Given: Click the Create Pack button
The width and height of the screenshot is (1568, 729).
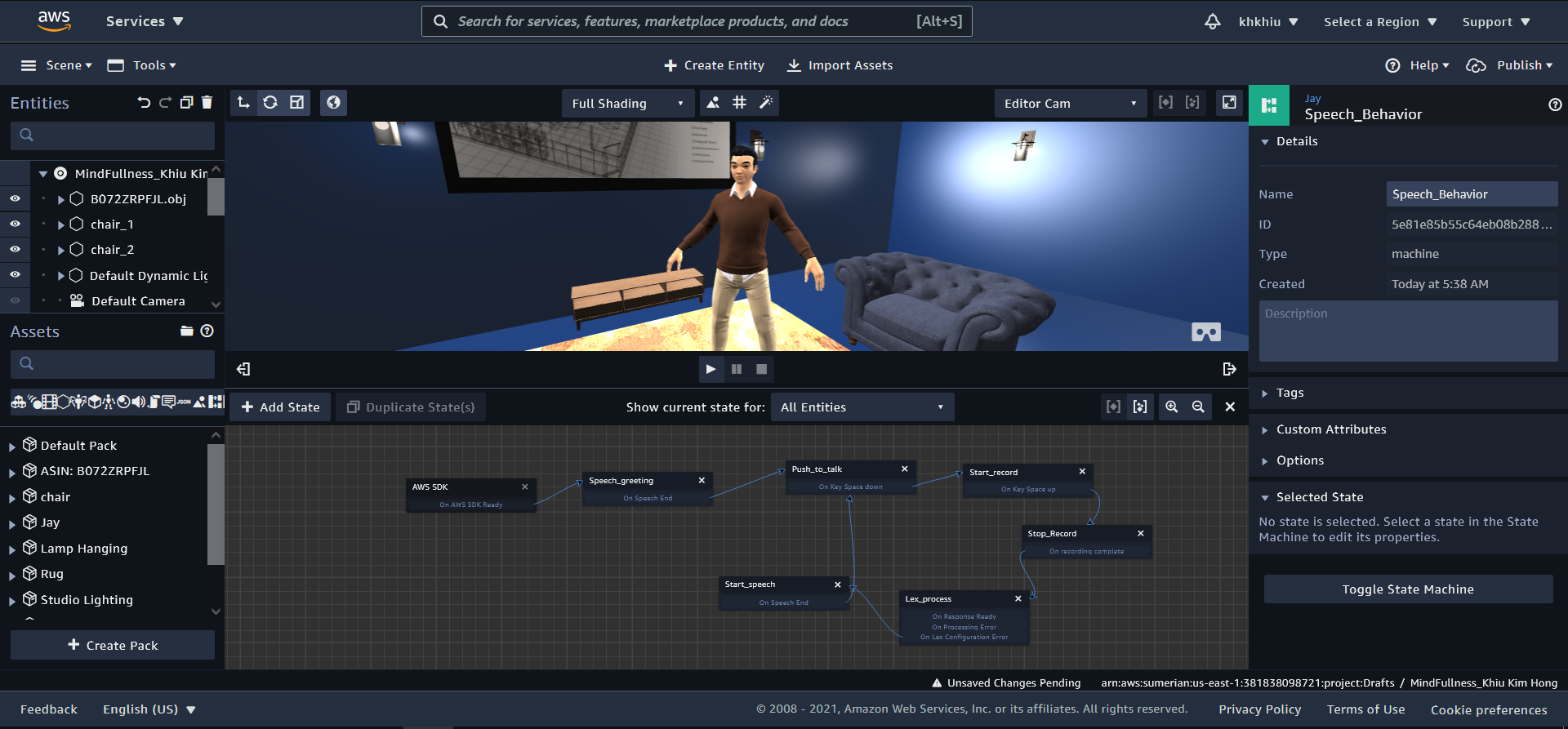Looking at the screenshot, I should [x=113, y=645].
